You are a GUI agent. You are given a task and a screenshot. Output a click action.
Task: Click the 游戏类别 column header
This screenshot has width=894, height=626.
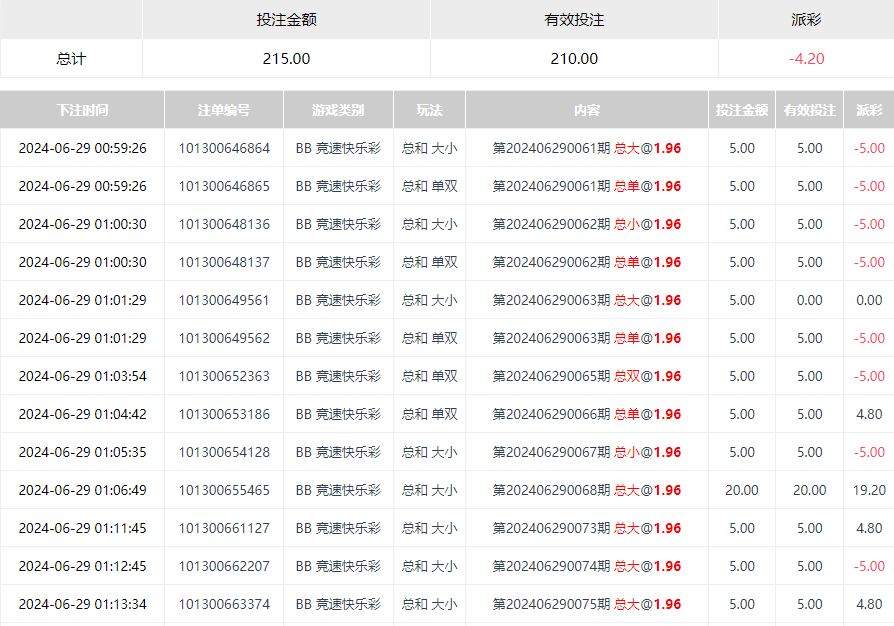(338, 110)
